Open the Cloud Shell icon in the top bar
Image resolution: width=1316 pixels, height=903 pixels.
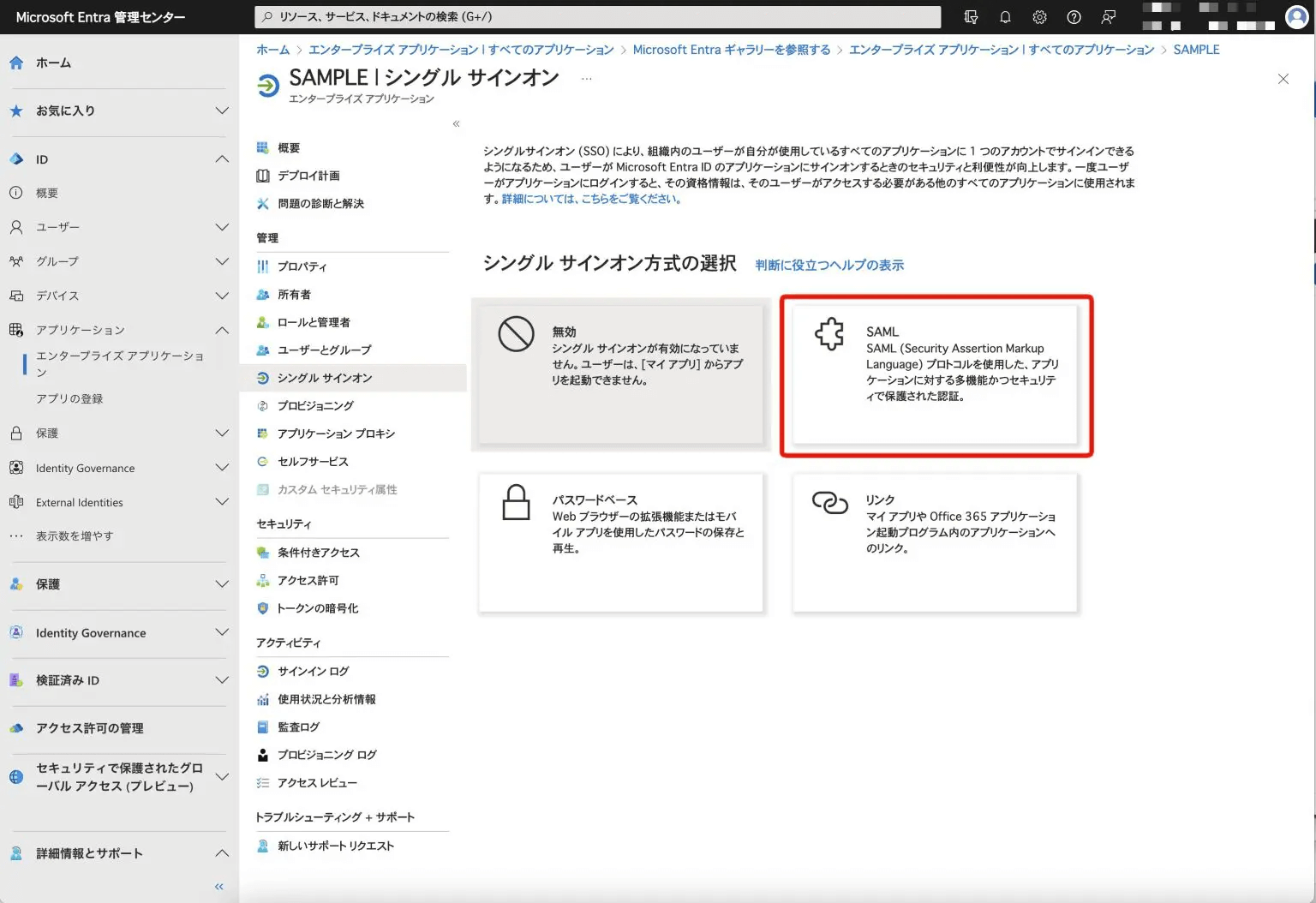tap(971, 17)
